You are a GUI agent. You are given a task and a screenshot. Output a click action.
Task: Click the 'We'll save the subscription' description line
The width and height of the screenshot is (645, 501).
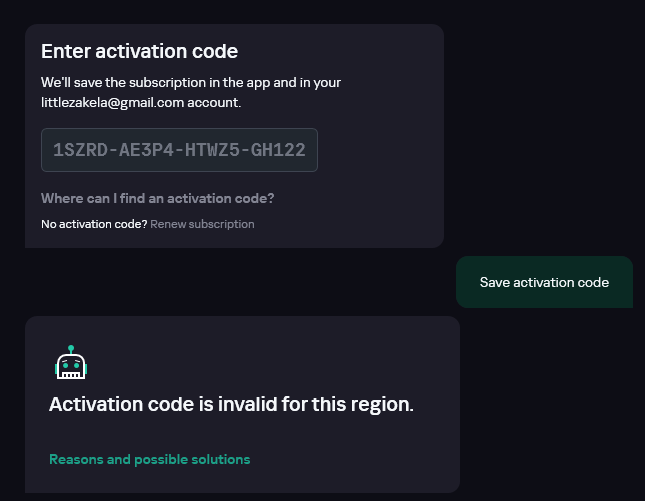coord(191,82)
